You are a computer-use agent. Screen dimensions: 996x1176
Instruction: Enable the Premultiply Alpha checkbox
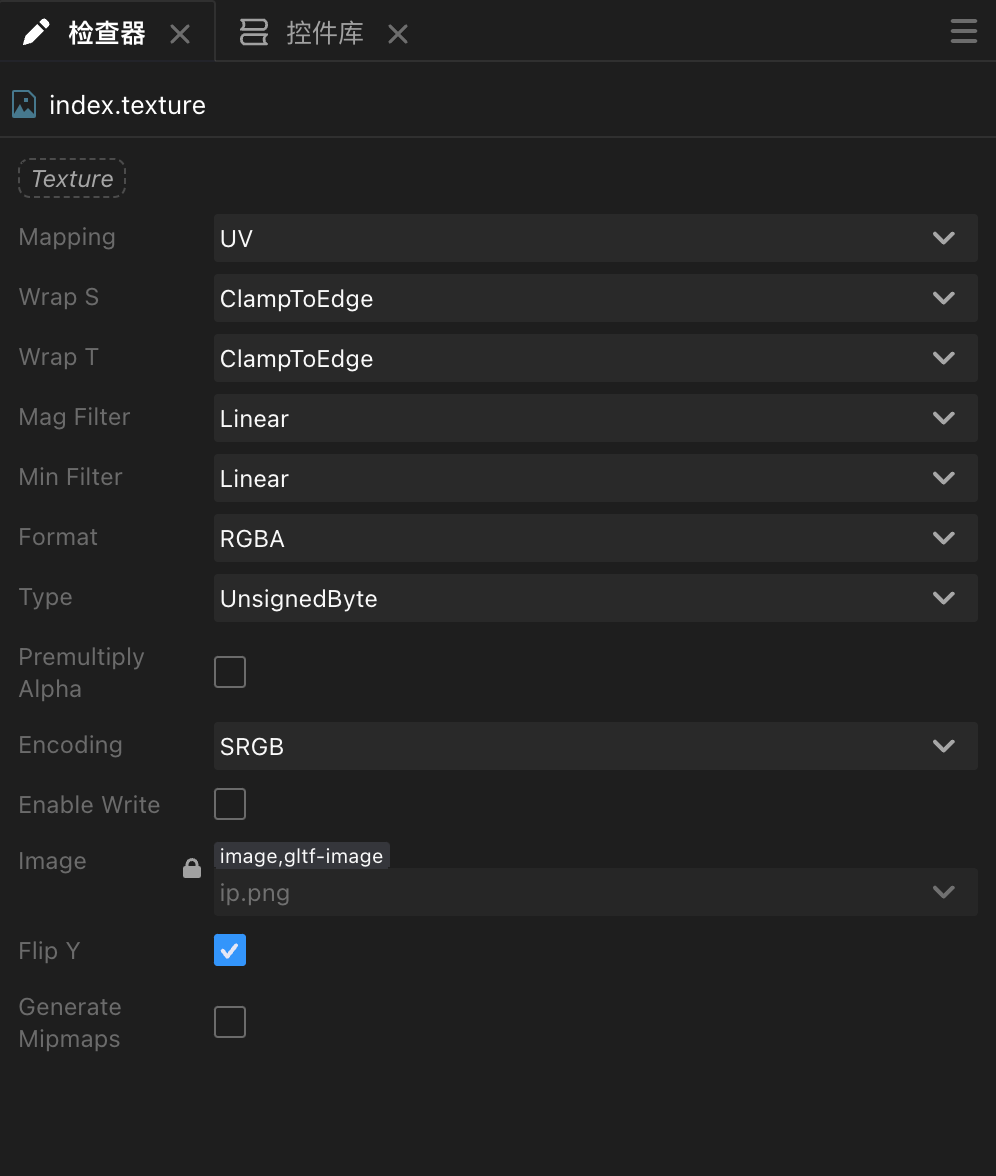pyautogui.click(x=230, y=672)
